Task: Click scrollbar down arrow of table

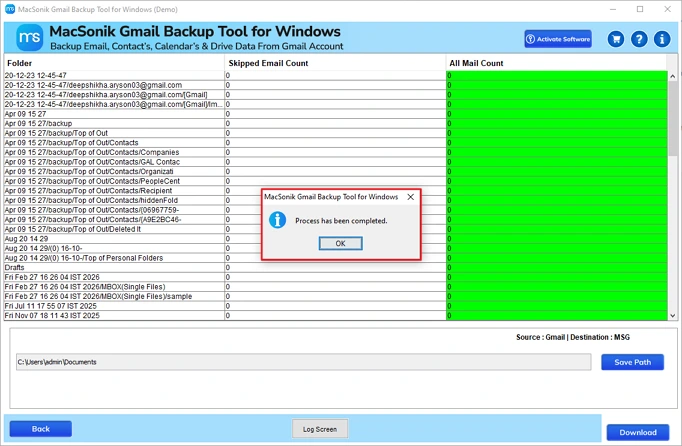Action: pos(673,315)
